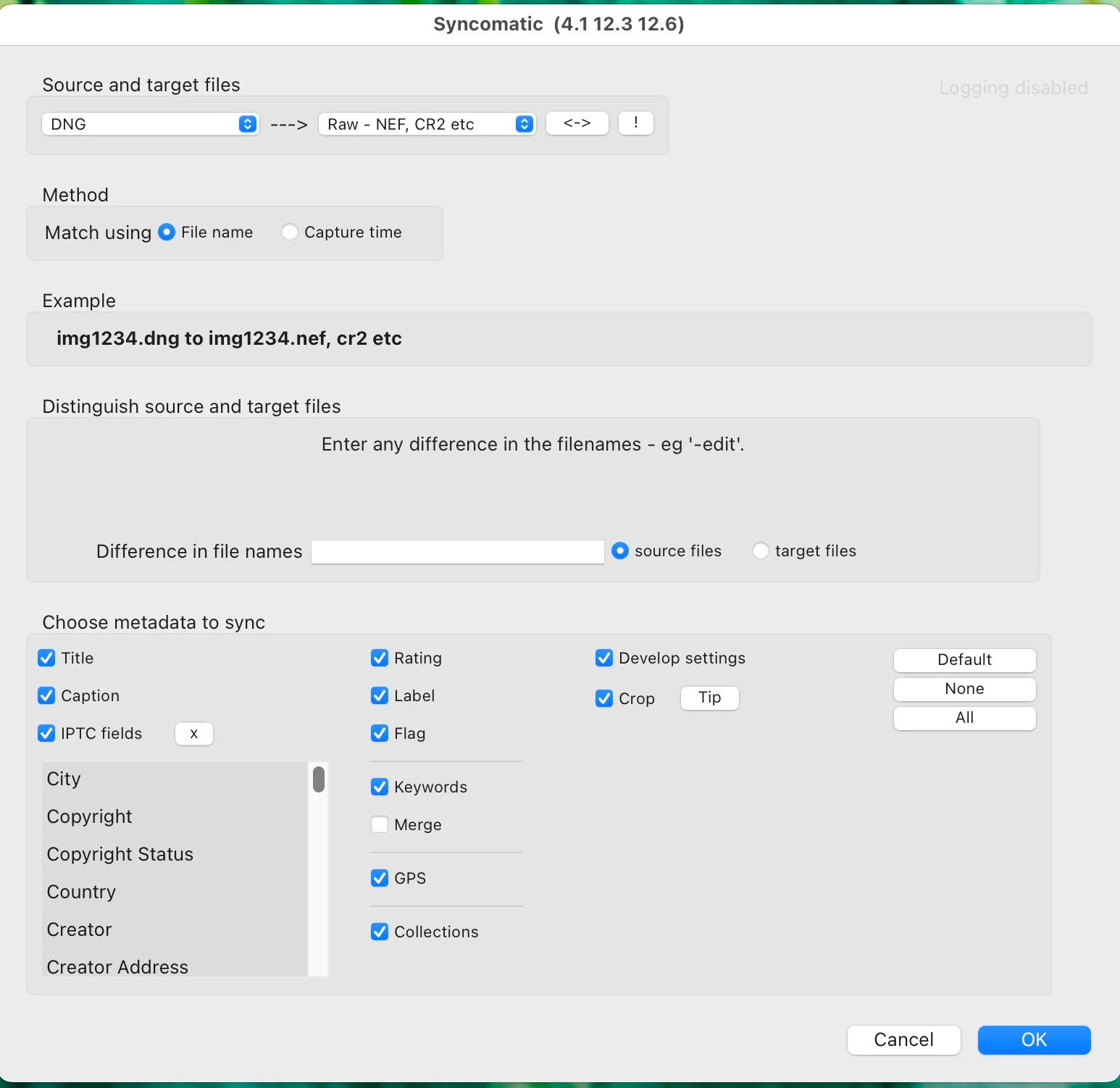This screenshot has height=1088, width=1120.
Task: Toggle the Rating checkbox
Action: pos(380,658)
